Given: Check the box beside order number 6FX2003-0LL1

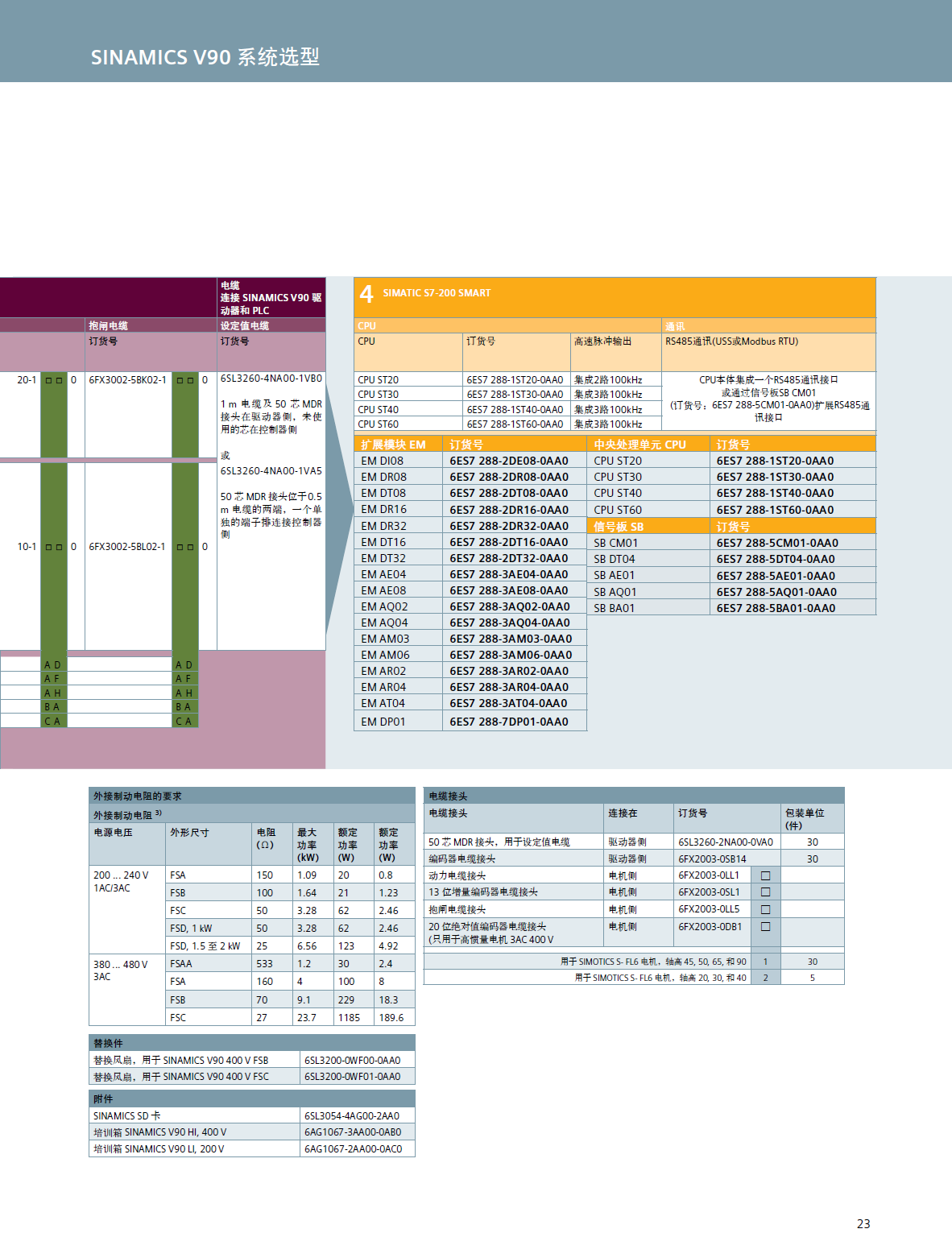Looking at the screenshot, I should click(765, 875).
